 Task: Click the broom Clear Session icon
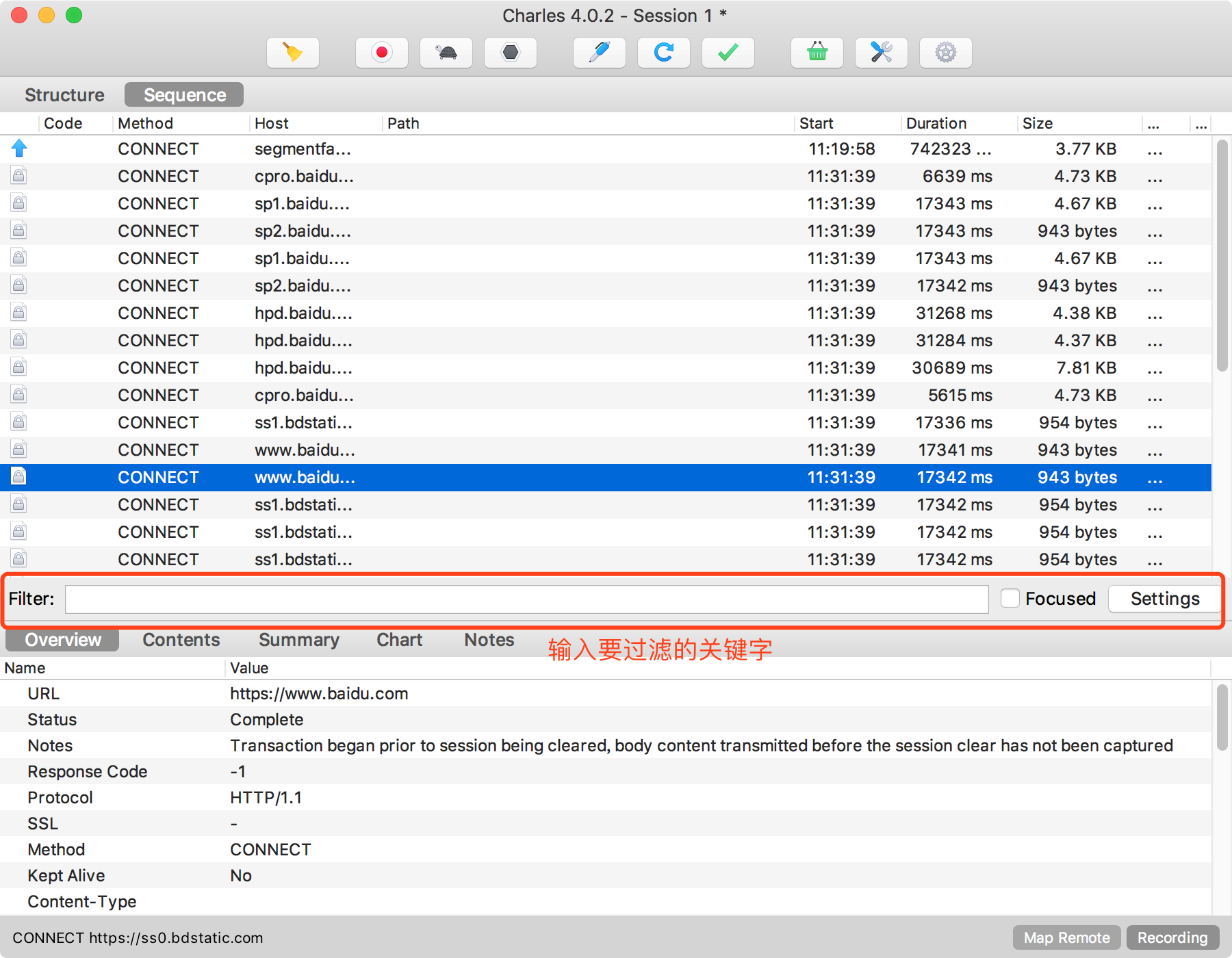pos(293,53)
